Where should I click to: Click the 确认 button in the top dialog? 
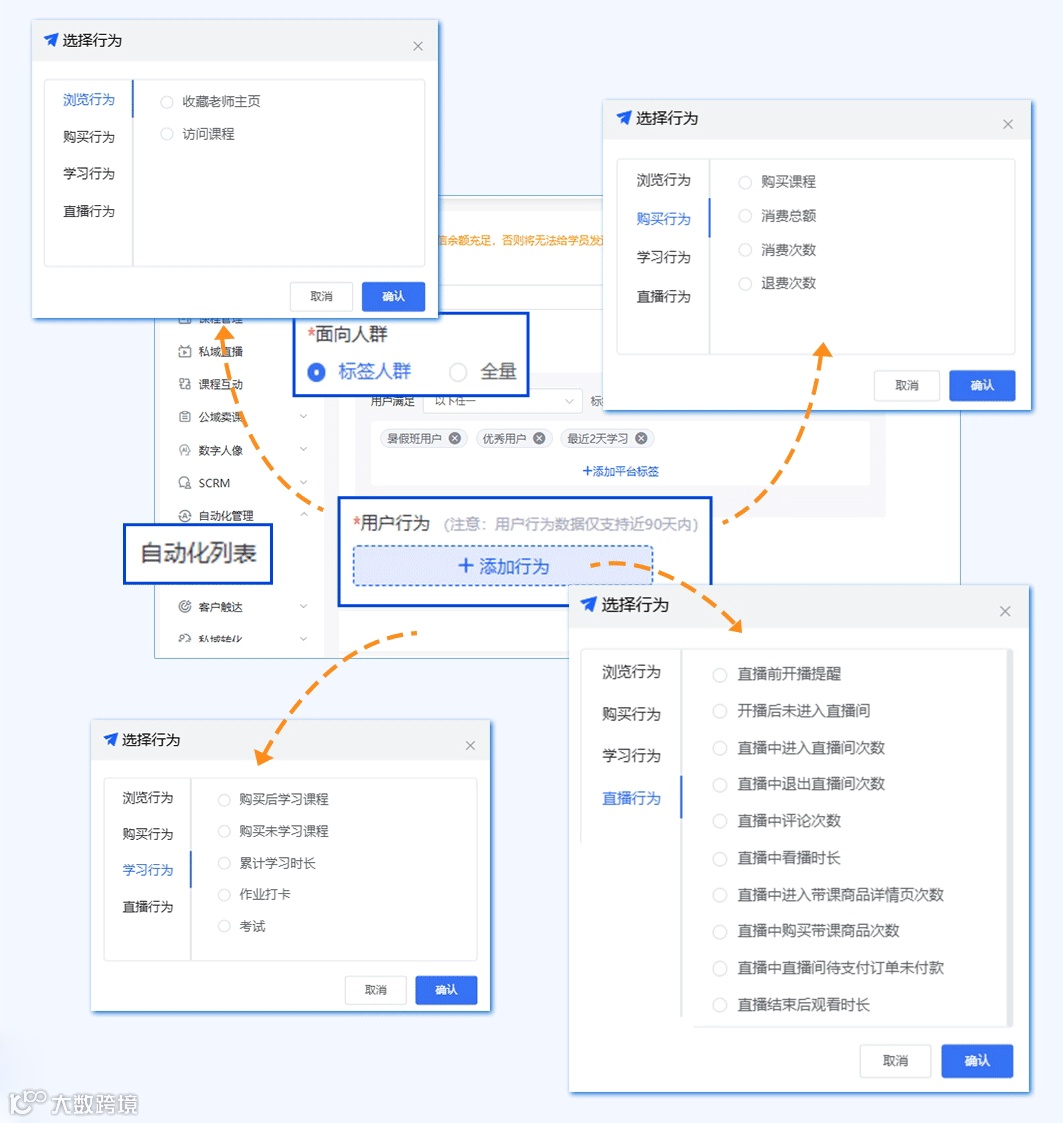pyautogui.click(x=393, y=296)
